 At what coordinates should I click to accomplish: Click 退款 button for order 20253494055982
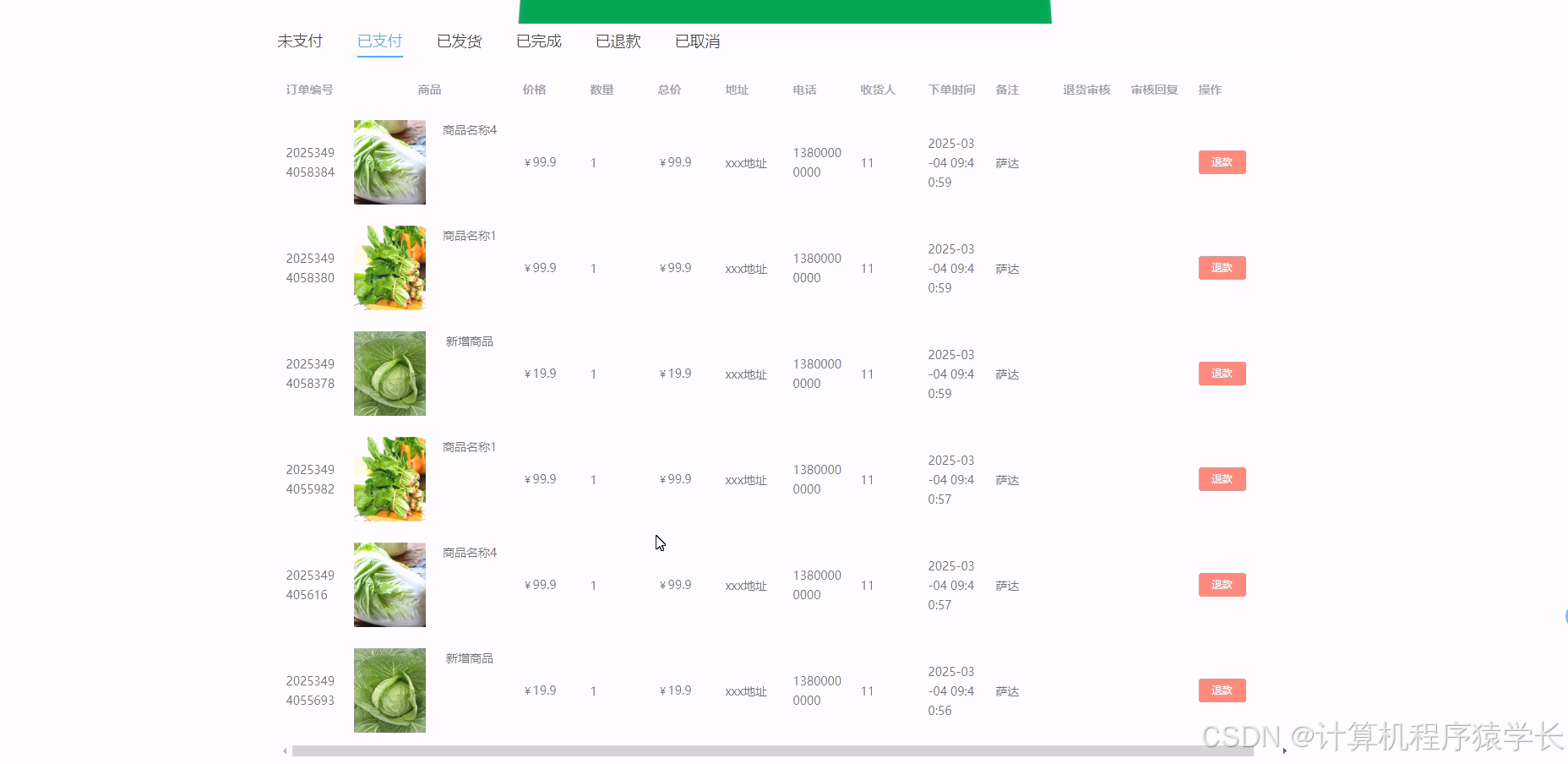pos(1222,478)
